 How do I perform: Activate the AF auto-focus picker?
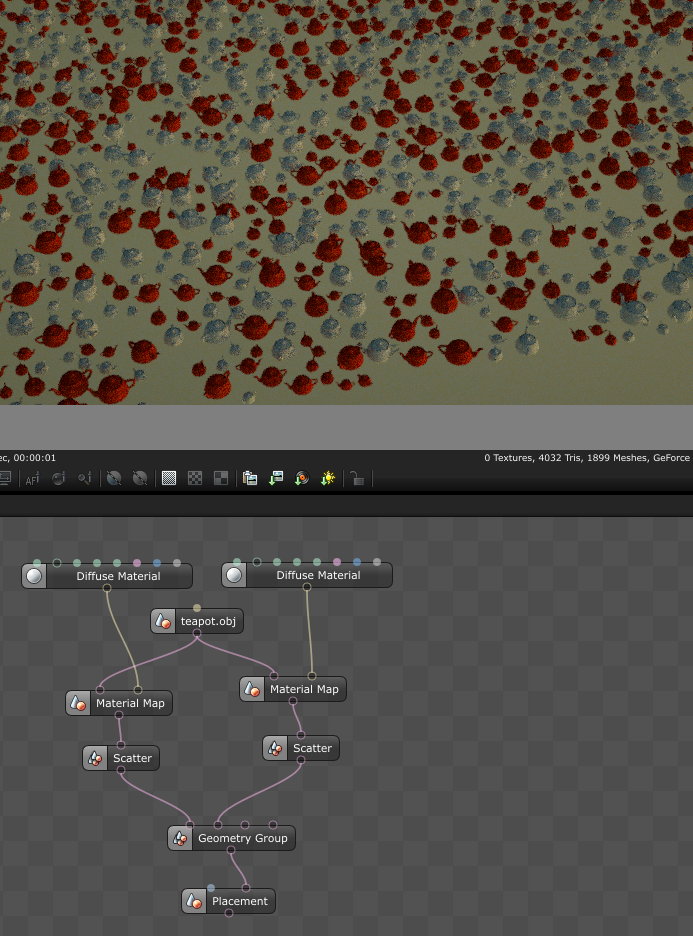32,478
